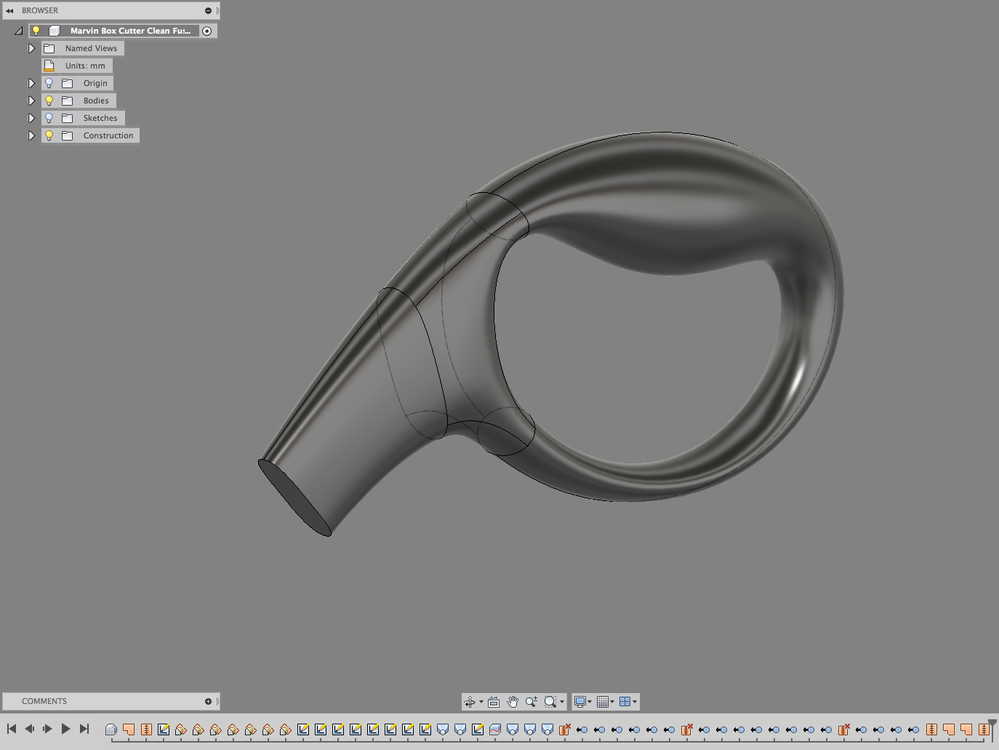Jump to the end of the timeline
The width and height of the screenshot is (999, 750).
(84, 728)
